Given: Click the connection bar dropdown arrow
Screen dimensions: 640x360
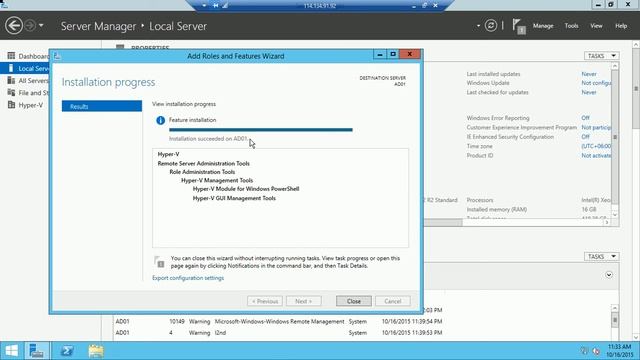Looking at the screenshot, I should (x=204, y=6).
